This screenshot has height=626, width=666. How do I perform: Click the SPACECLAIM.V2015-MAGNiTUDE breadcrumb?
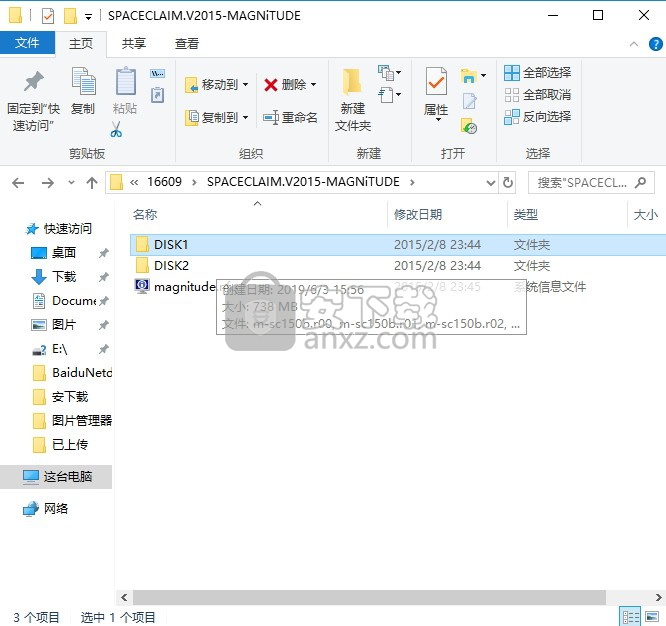pos(303,182)
